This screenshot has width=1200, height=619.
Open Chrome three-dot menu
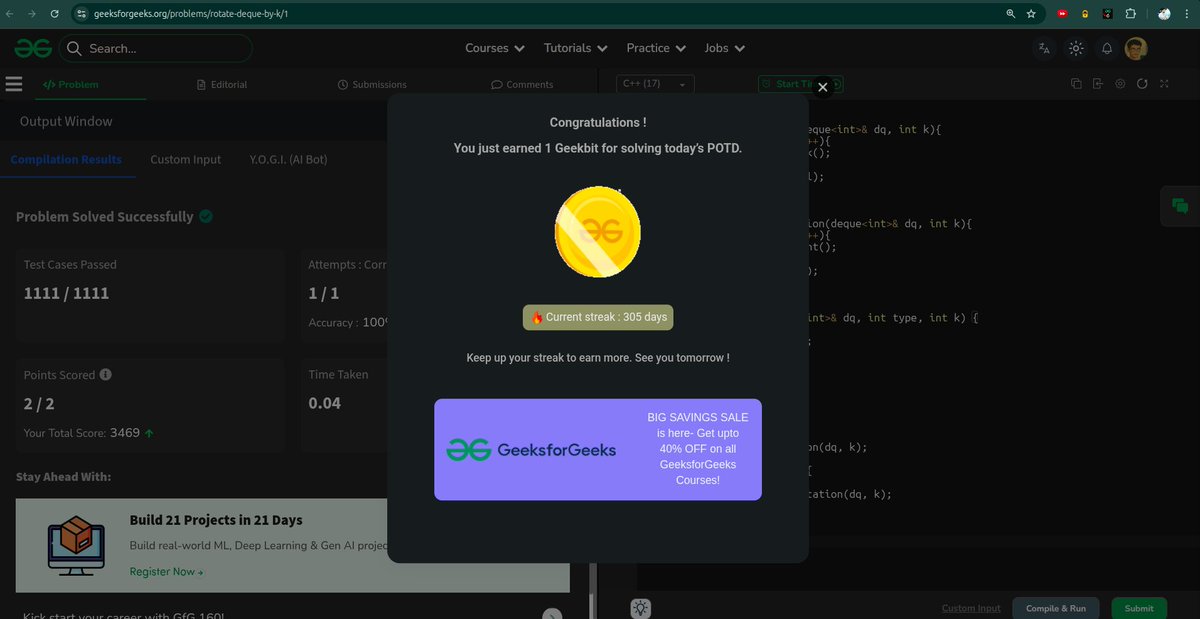point(1188,14)
